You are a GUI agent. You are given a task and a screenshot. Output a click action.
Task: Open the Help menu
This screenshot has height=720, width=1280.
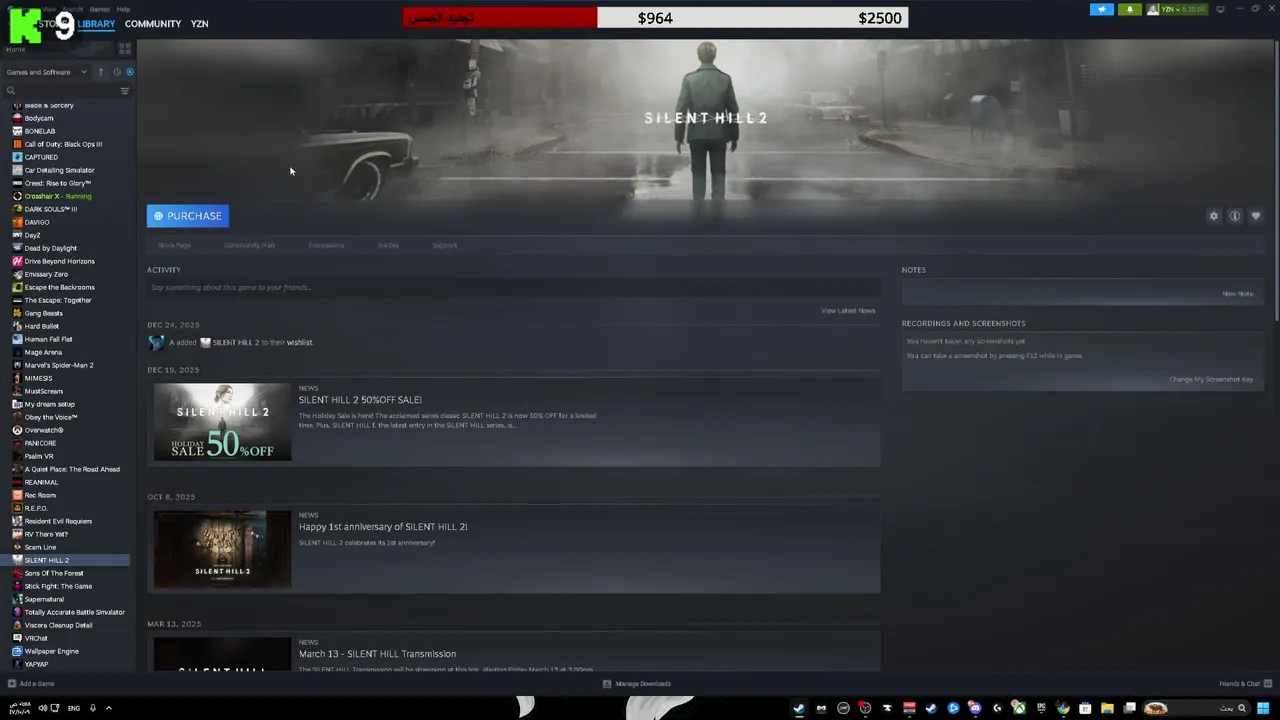(123, 9)
